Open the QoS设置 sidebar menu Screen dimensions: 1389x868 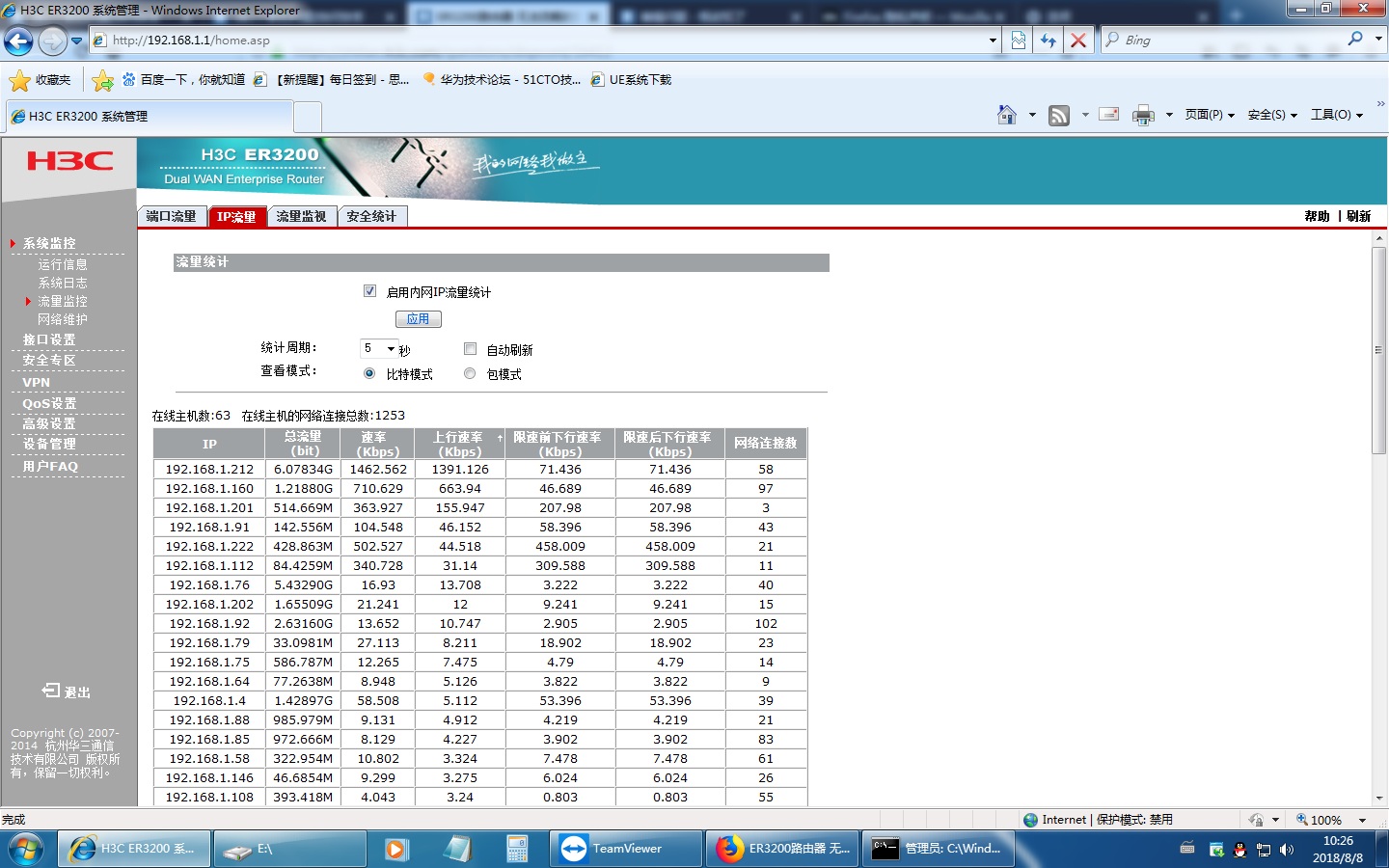click(49, 403)
